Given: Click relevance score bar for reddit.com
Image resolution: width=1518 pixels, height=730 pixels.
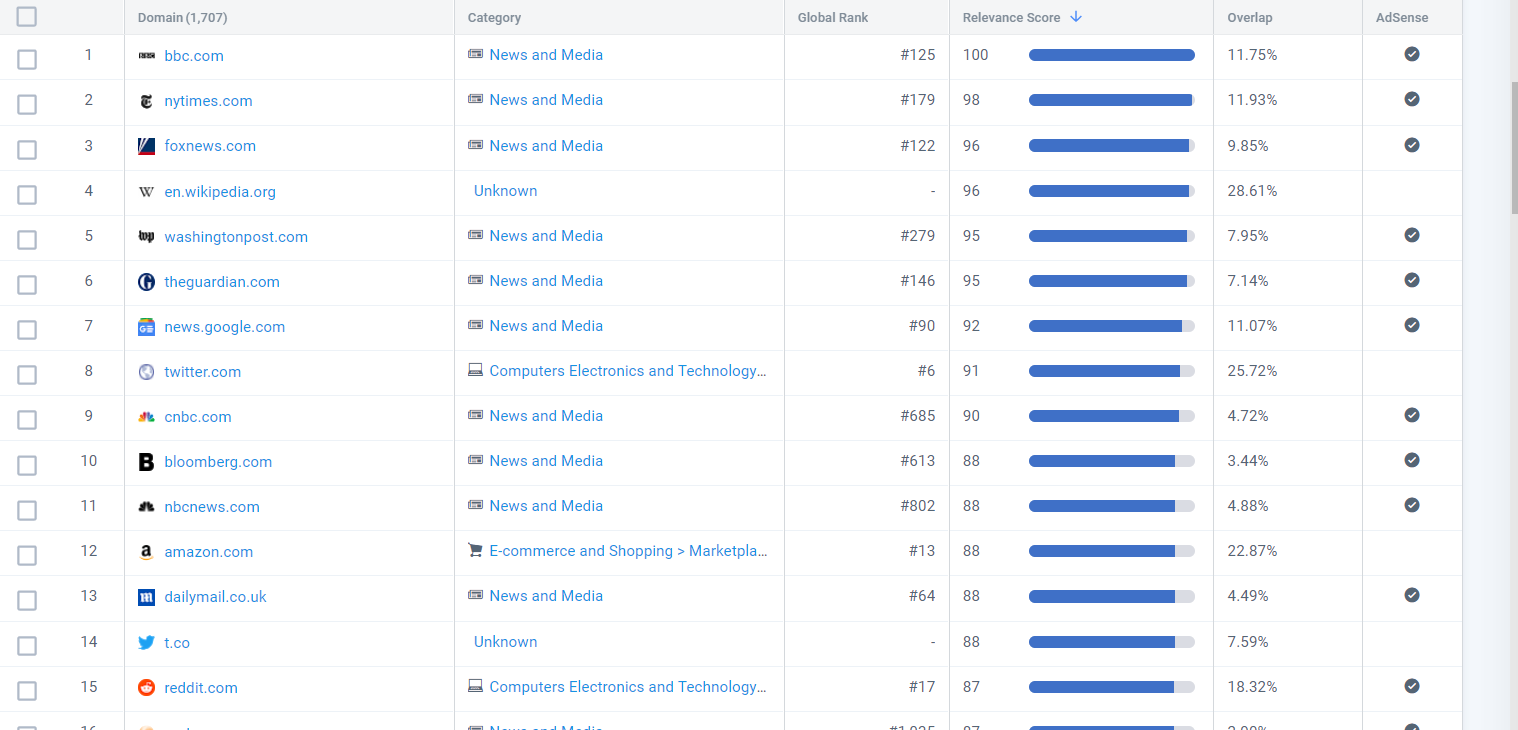Looking at the screenshot, I should tap(1112, 687).
